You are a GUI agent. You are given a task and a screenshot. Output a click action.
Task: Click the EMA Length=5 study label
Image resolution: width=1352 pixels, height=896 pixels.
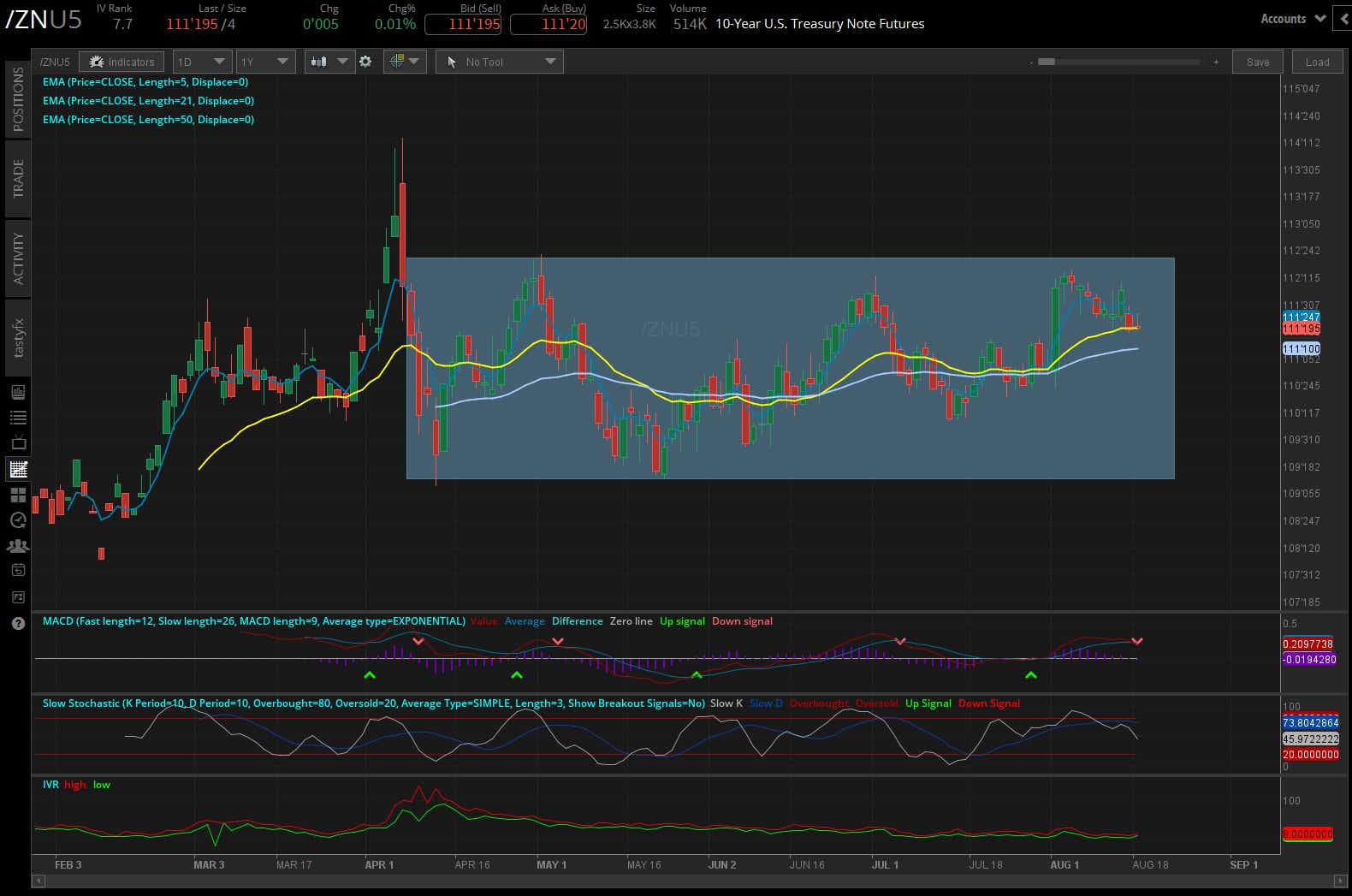point(145,82)
